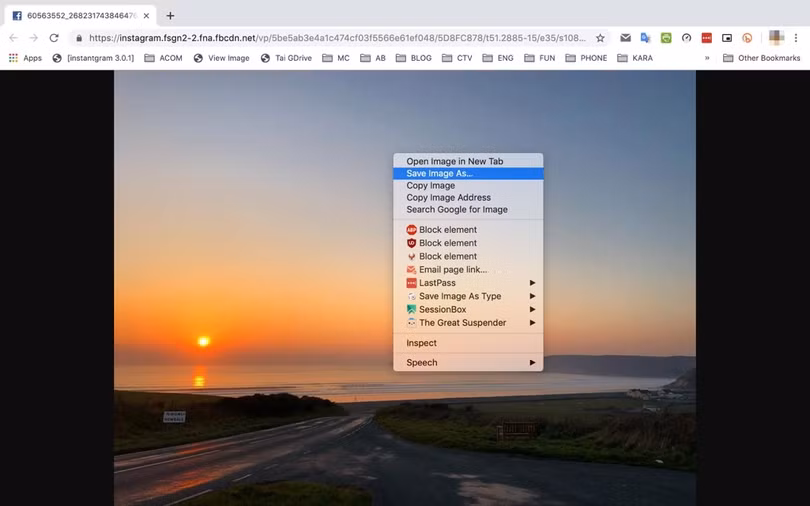This screenshot has height=506, width=810.
Task: Open the BLOG bookmarks folder
Action: tap(413, 58)
